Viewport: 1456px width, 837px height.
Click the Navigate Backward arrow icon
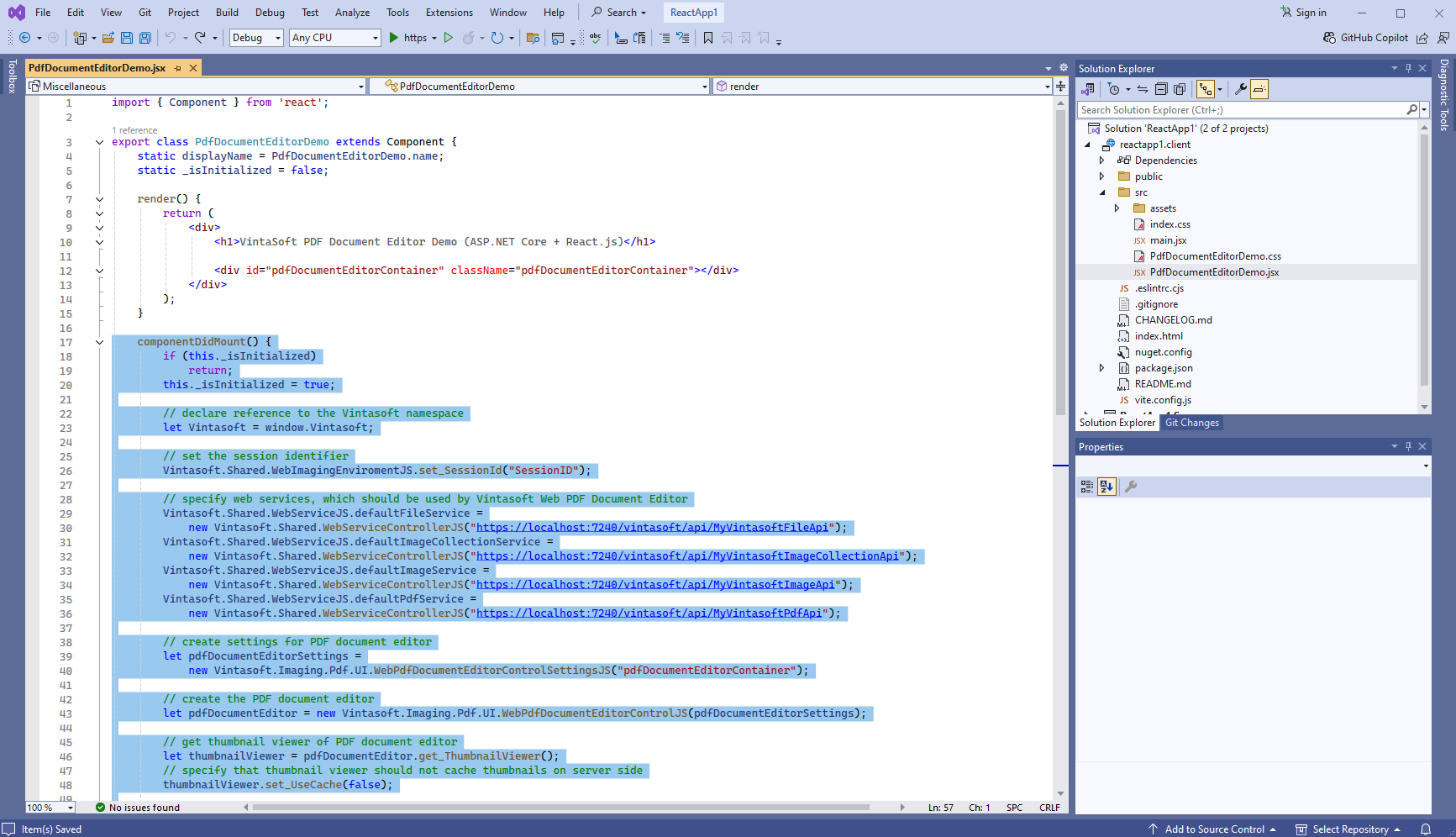(24, 38)
